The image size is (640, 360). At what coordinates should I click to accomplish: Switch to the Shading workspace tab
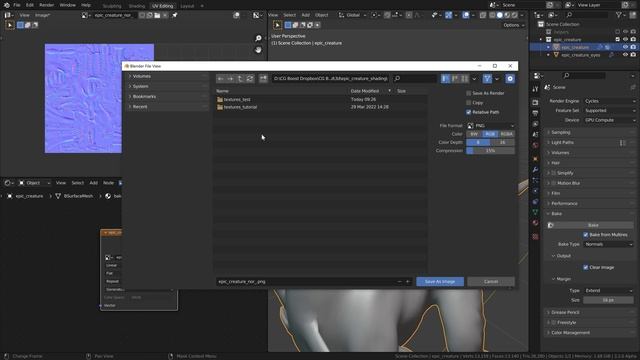coord(137,6)
